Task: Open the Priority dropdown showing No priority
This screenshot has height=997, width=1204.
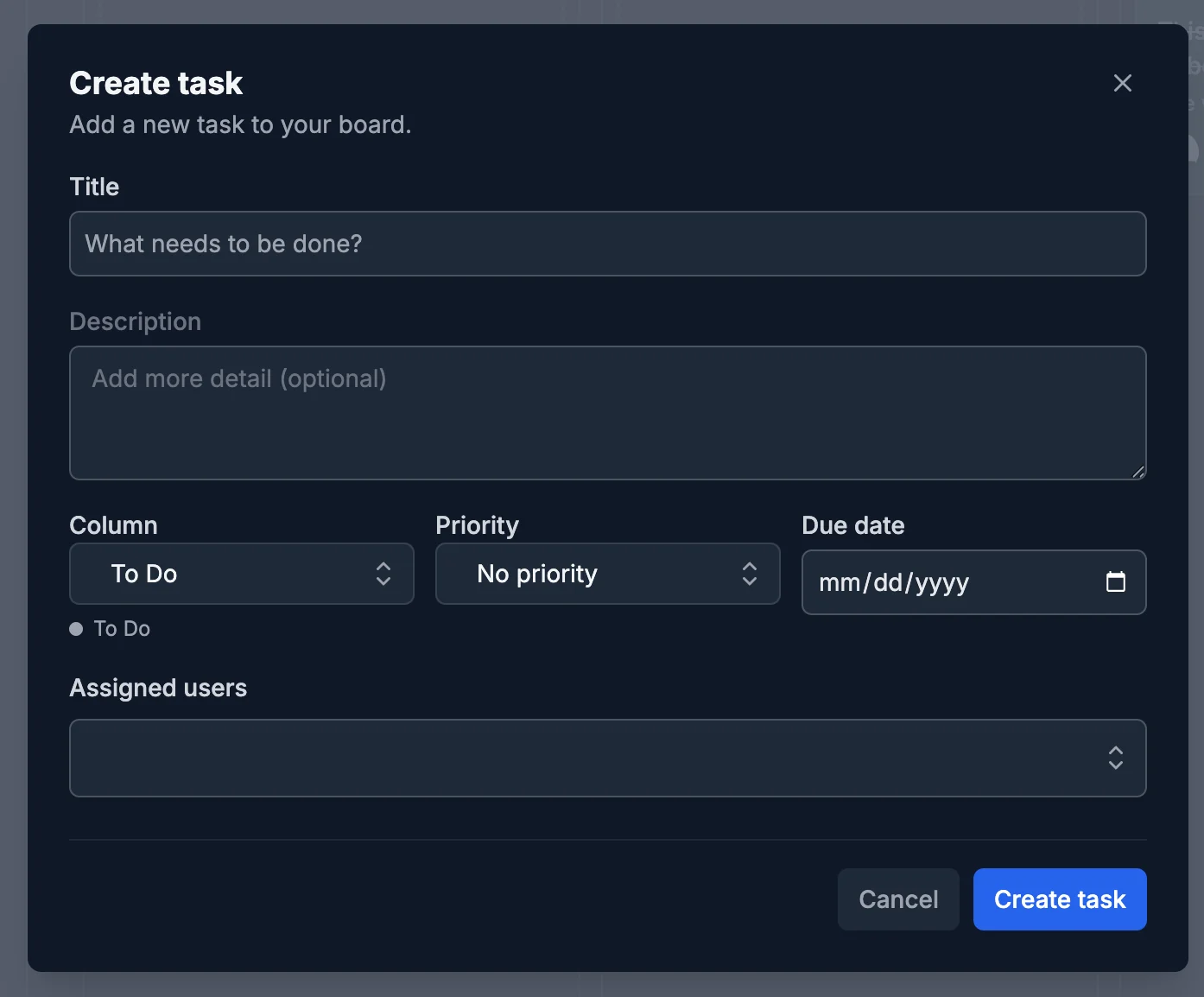Action: click(x=607, y=574)
